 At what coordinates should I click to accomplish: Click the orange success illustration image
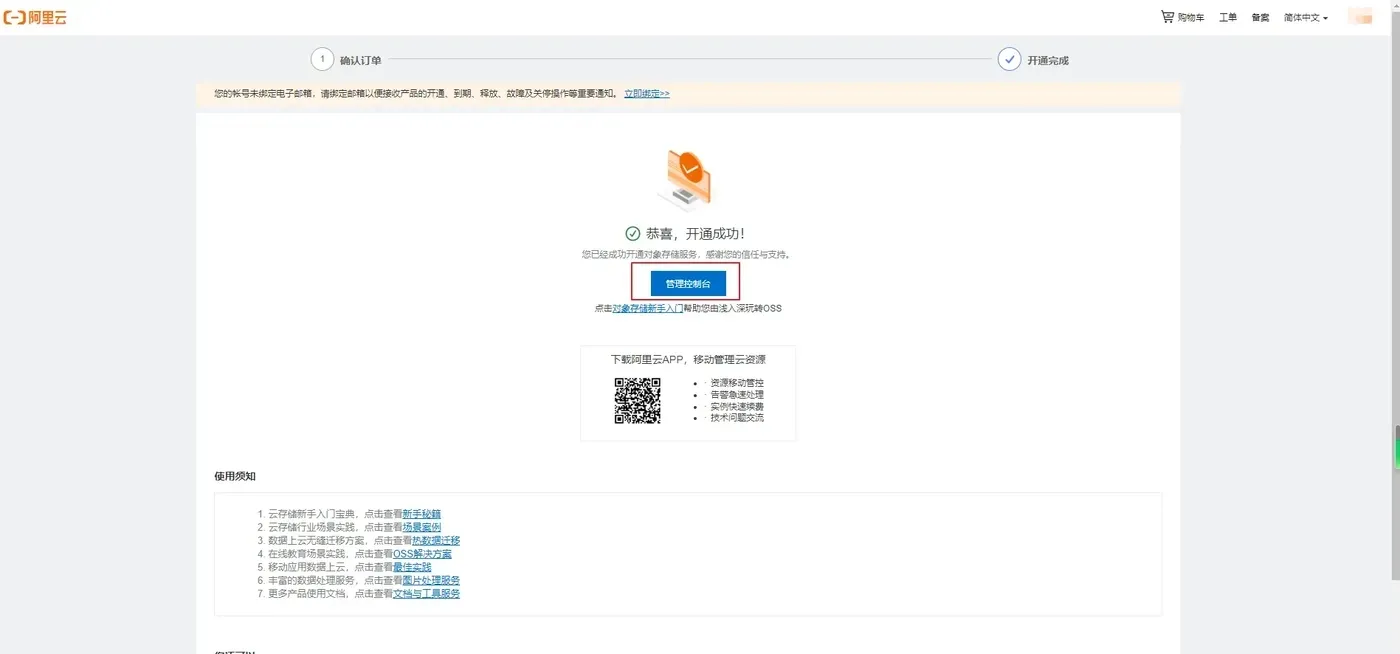click(686, 180)
